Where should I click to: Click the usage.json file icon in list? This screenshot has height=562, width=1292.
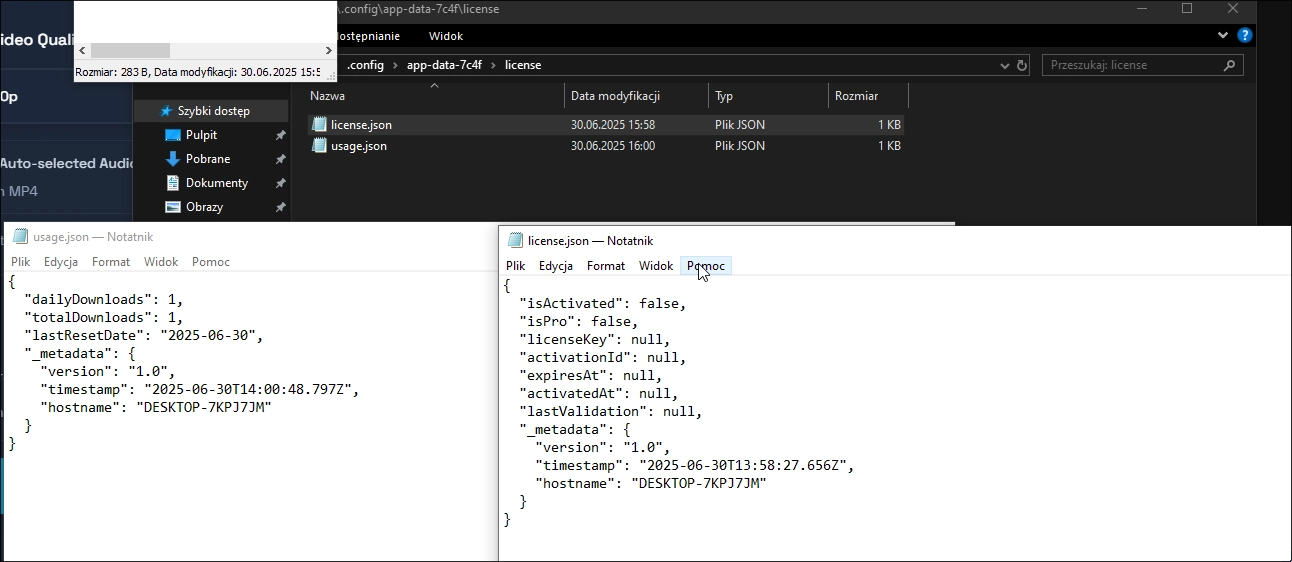(320, 146)
